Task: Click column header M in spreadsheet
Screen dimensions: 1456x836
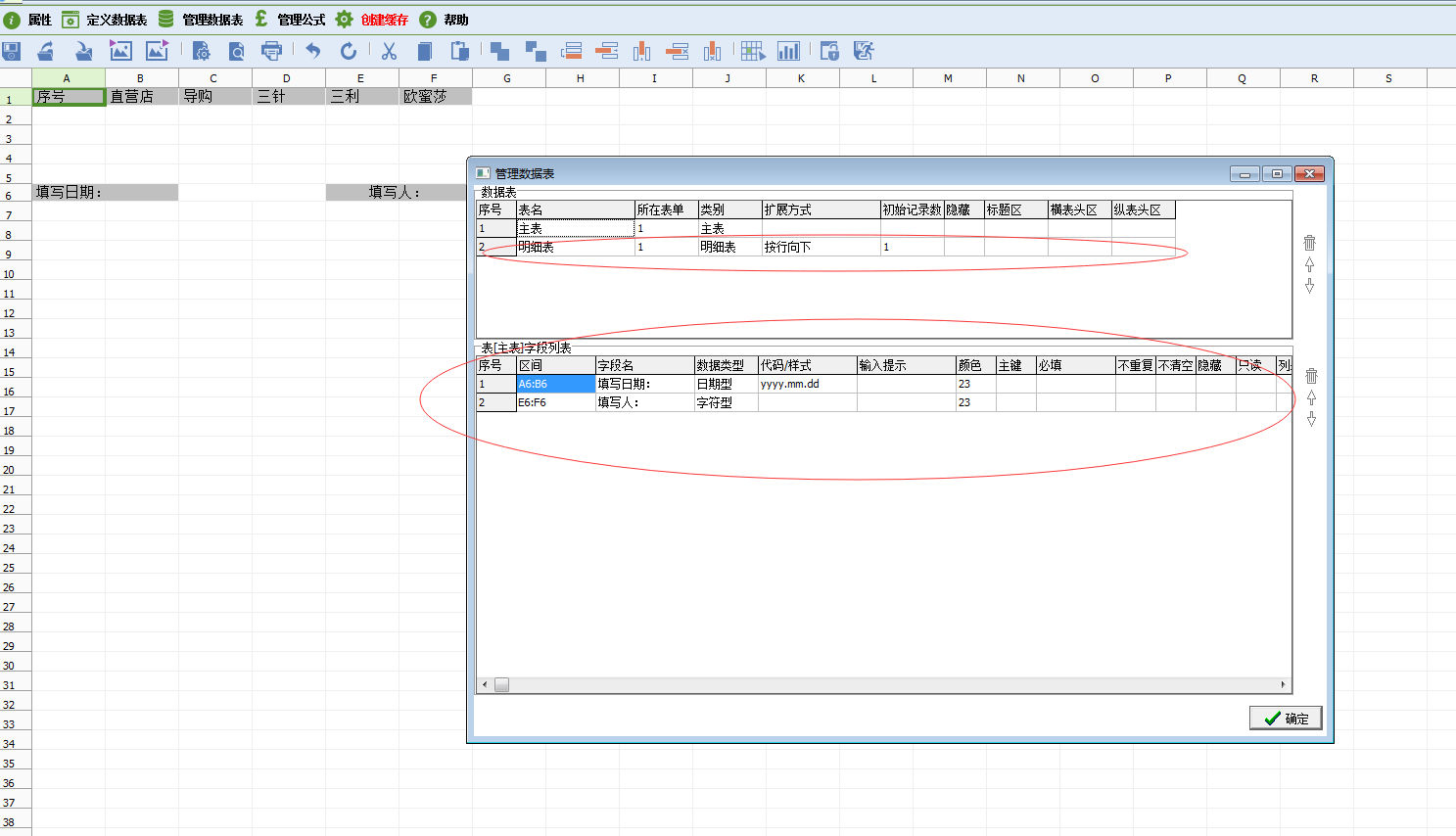Action: (948, 78)
